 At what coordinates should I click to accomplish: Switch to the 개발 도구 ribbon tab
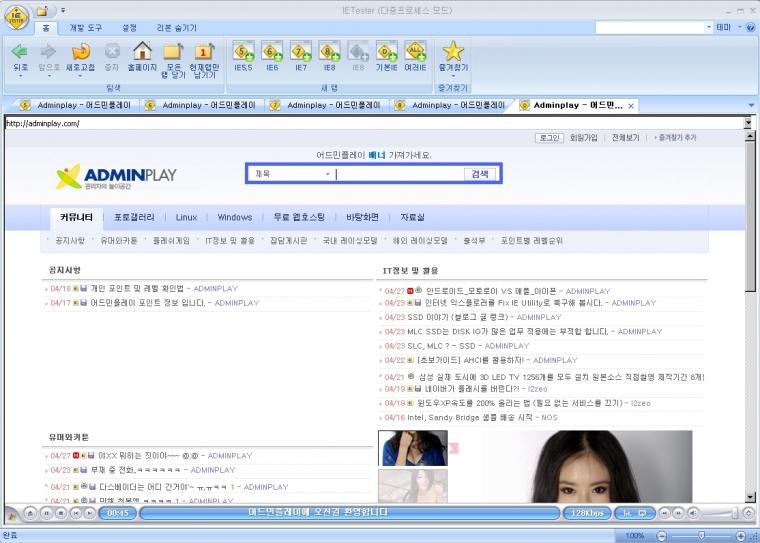pyautogui.click(x=88, y=26)
